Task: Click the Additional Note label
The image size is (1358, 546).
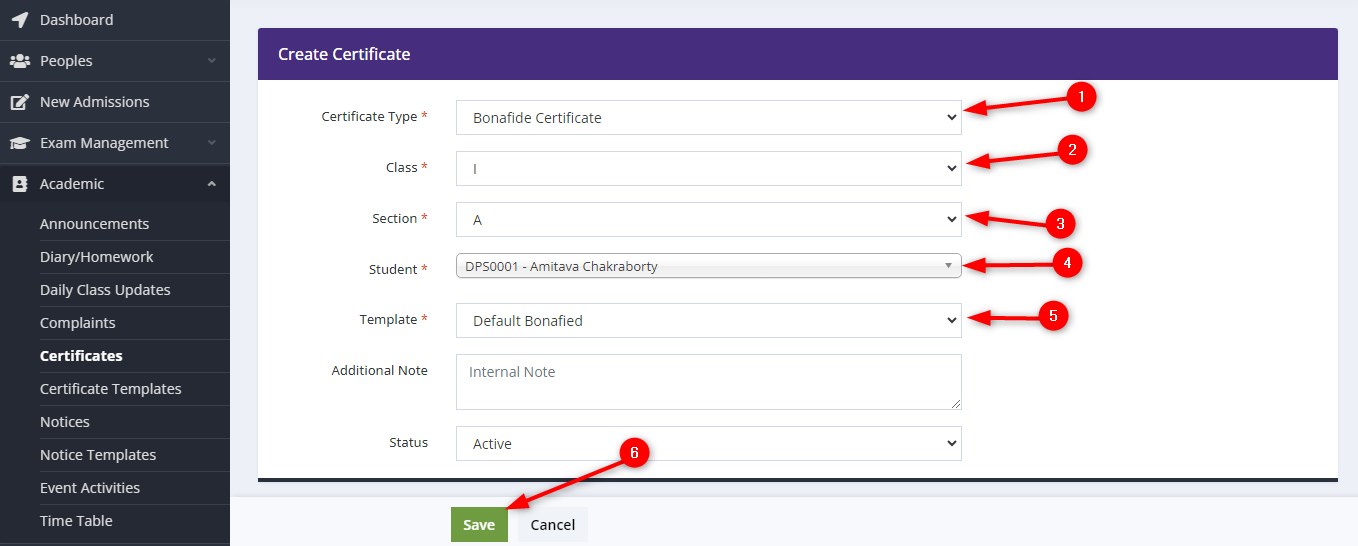Action: (380, 371)
